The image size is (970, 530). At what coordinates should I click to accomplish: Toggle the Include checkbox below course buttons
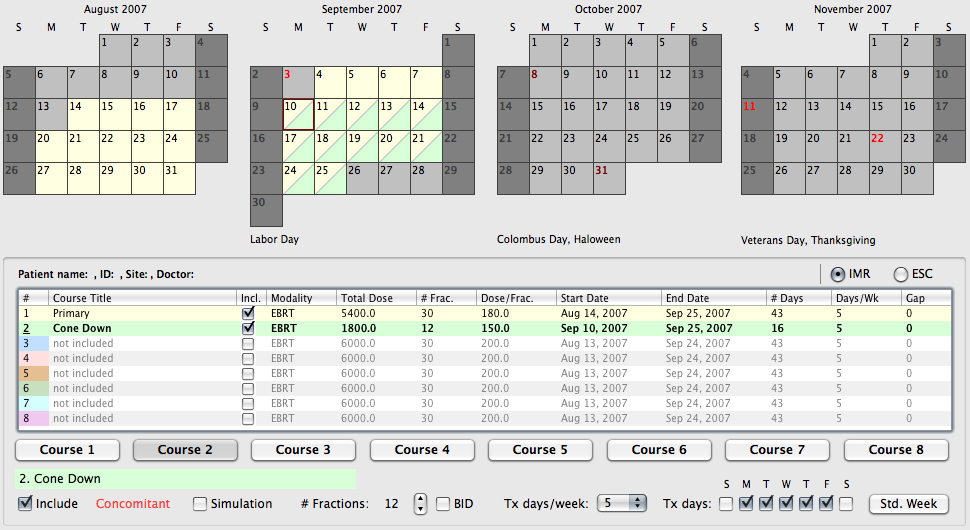(x=25, y=504)
